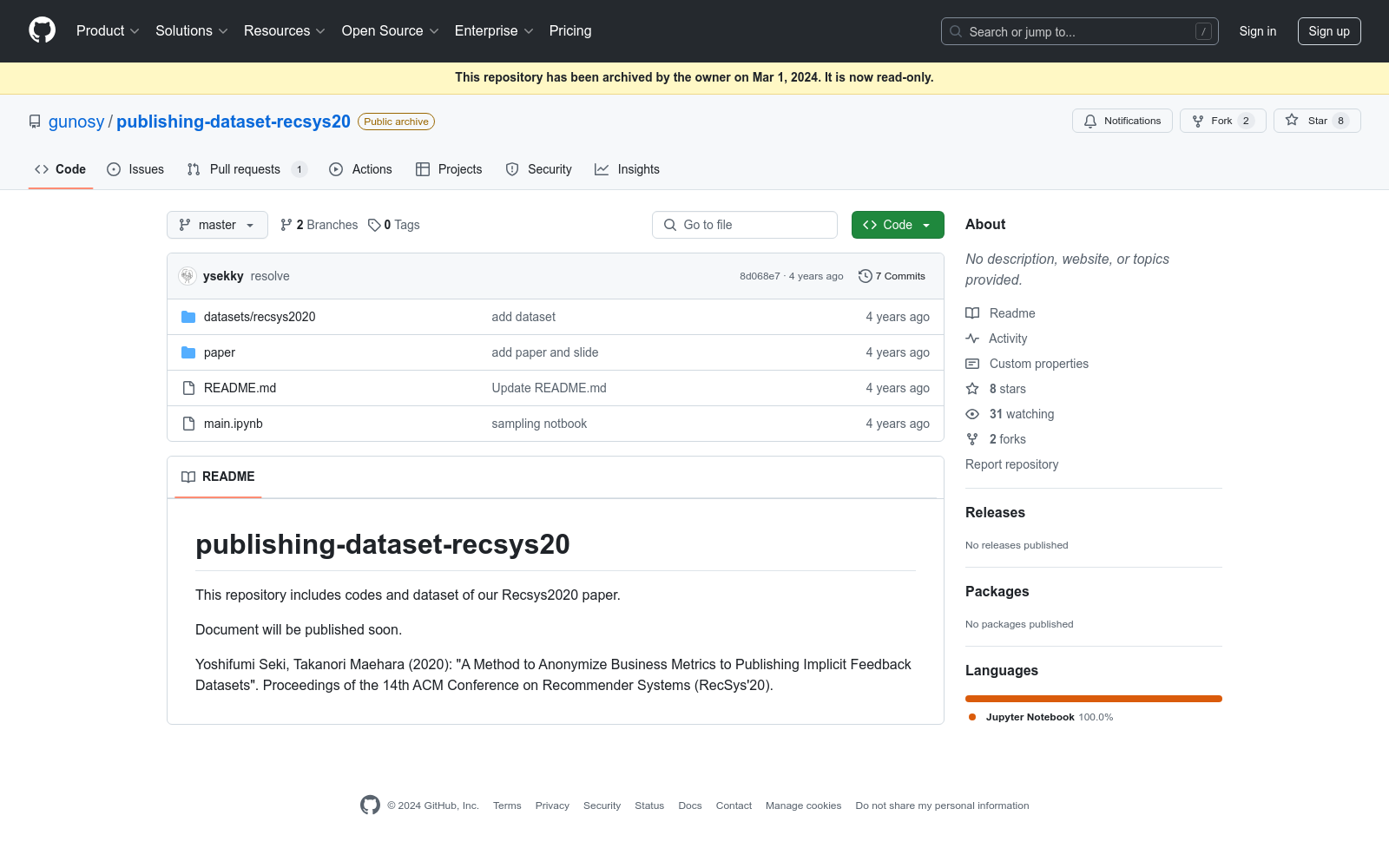
Task: Open the main.ipynb notebook file
Action: point(234,424)
